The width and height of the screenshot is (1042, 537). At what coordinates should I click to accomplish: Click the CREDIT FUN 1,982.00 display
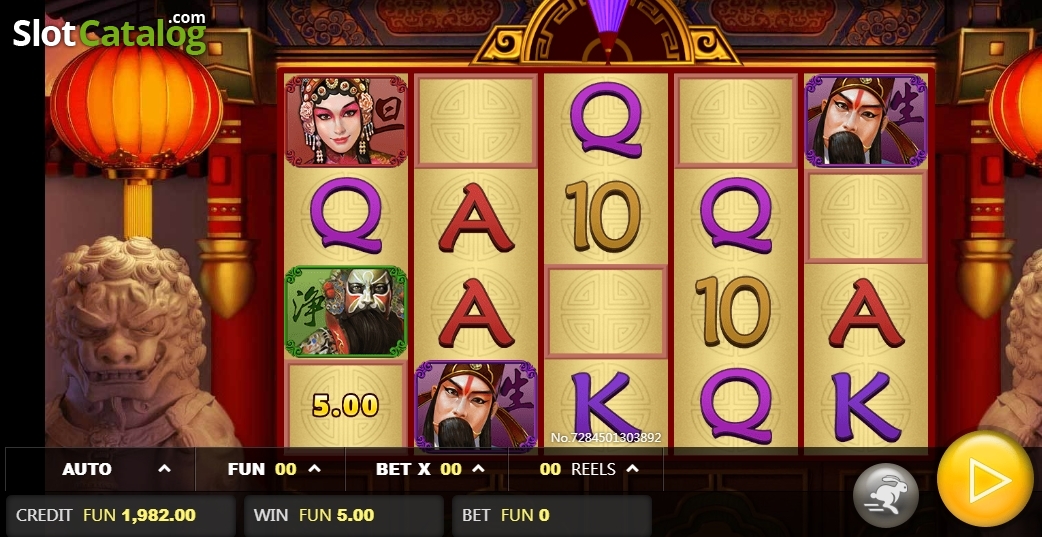coord(120,515)
